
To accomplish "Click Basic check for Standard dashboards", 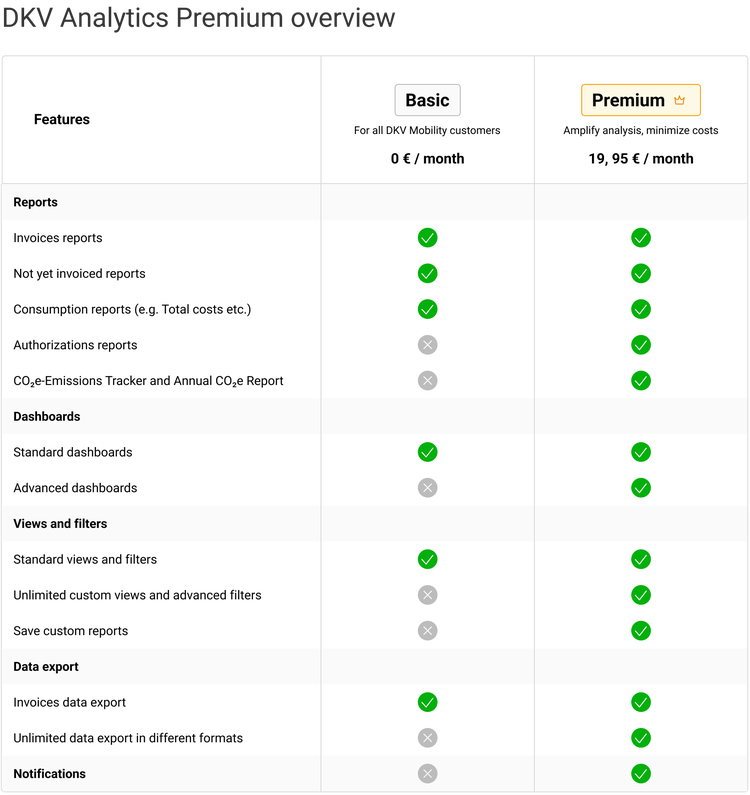I will pos(427,452).
